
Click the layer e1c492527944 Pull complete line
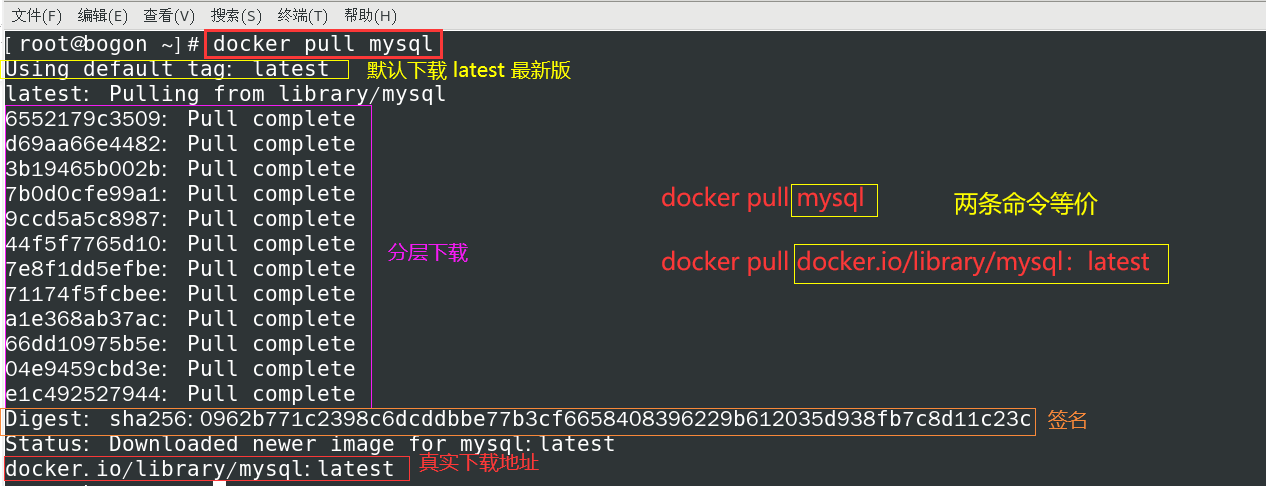point(180,394)
